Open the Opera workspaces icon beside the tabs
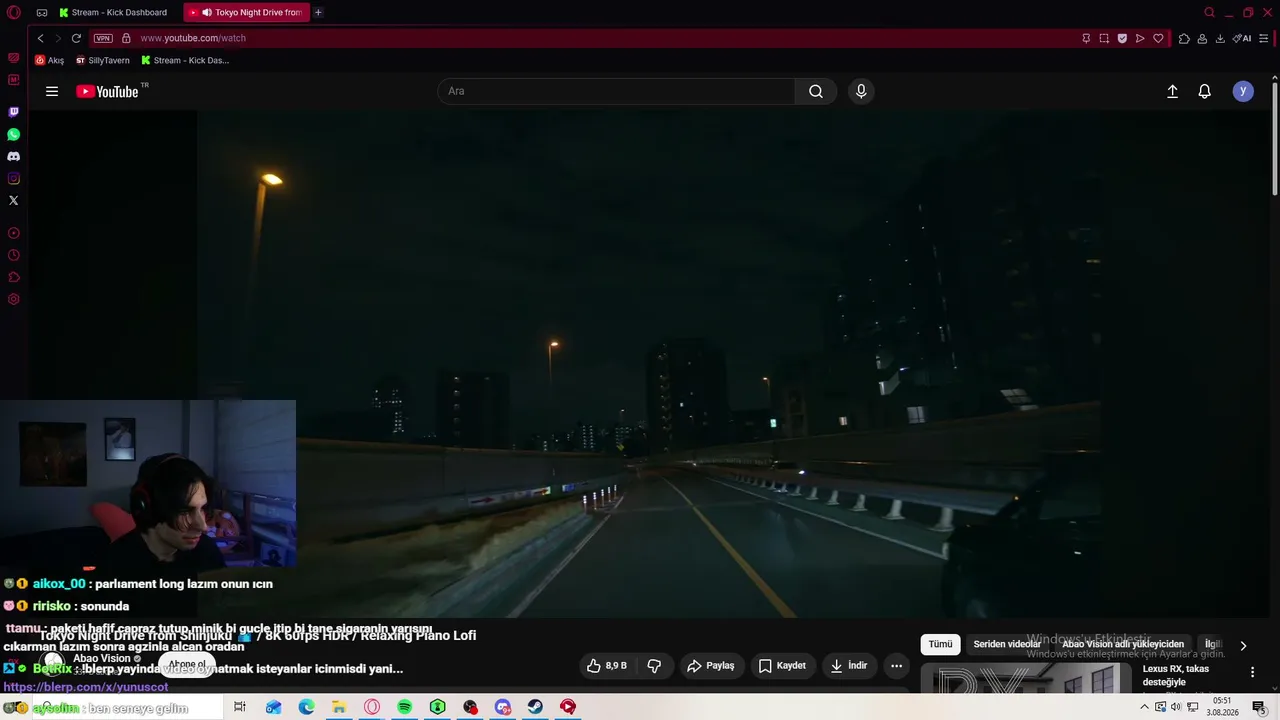Viewport: 1280px width, 720px height. 42,13
